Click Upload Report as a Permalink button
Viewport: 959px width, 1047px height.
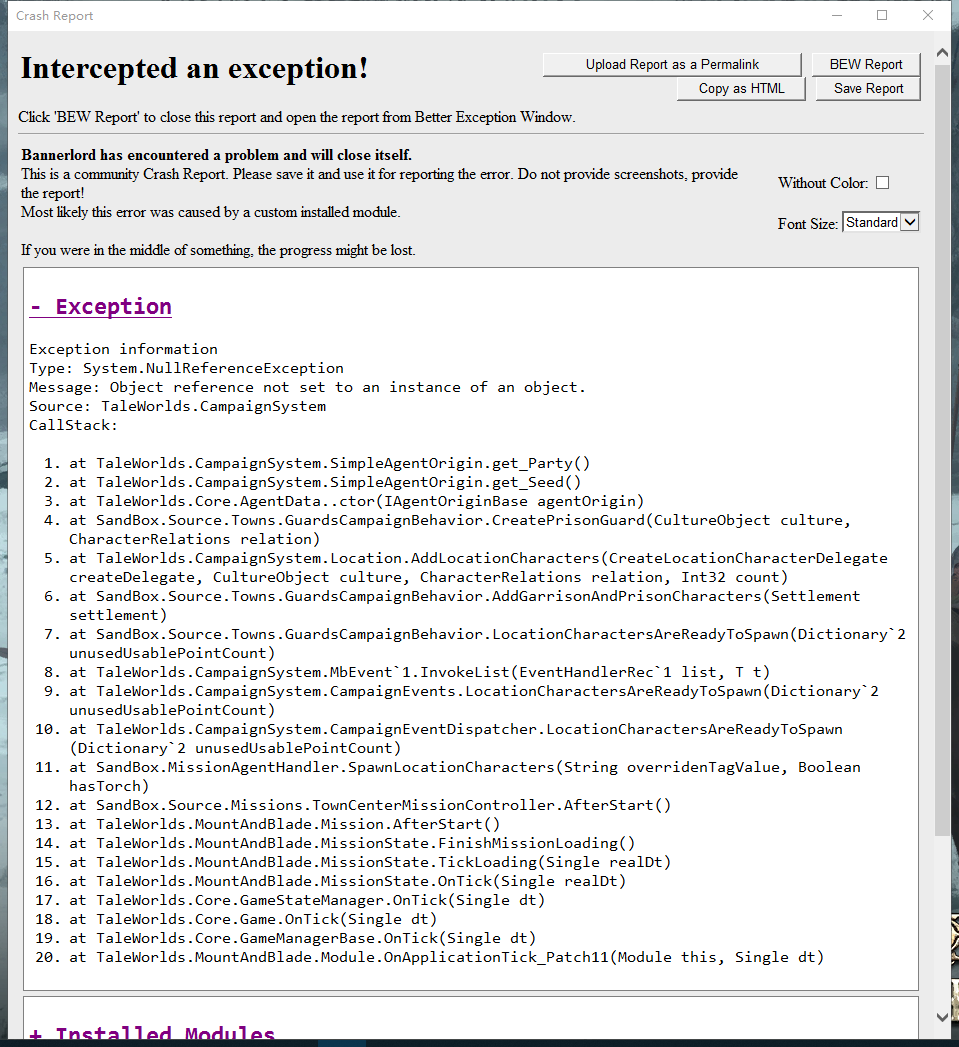pyautogui.click(x=672, y=65)
